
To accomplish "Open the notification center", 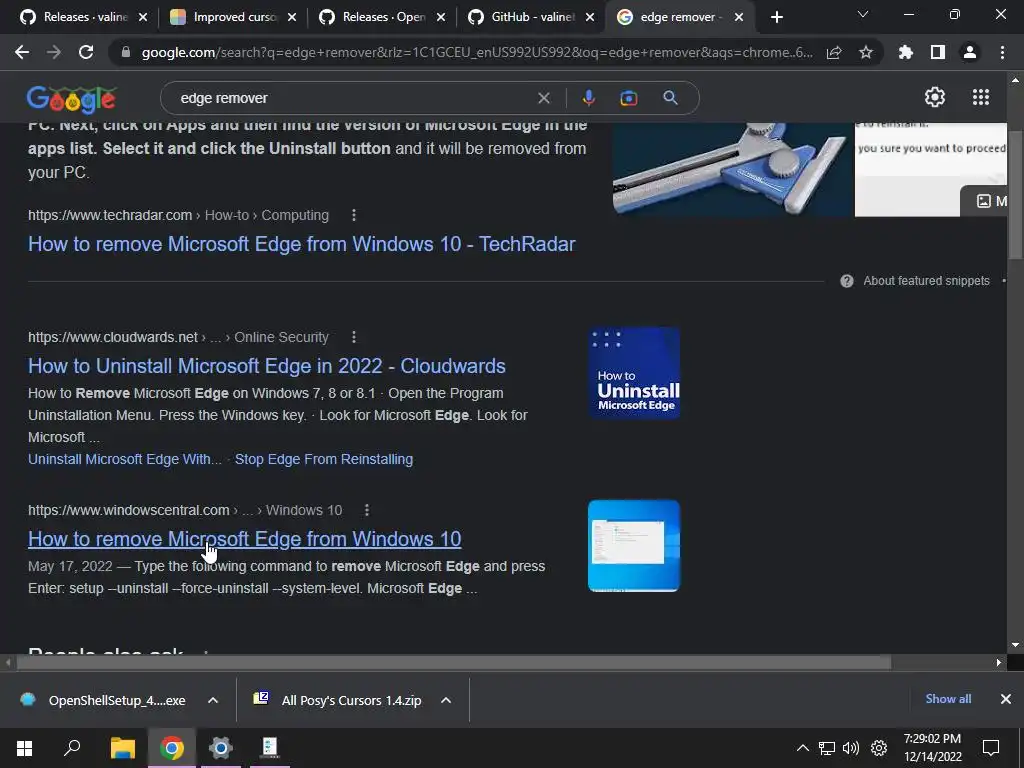I will (x=991, y=748).
